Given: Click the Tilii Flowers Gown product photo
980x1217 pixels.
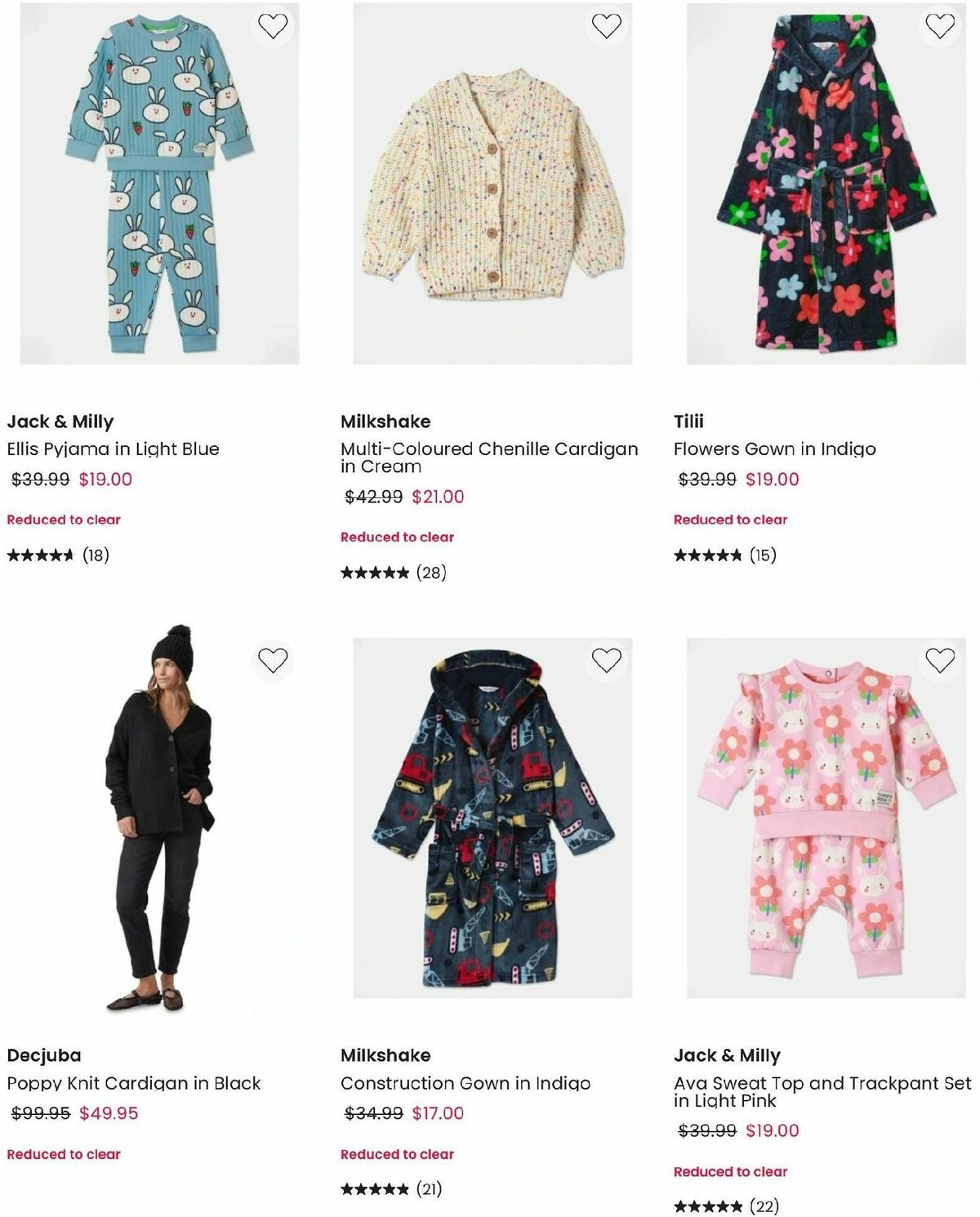Looking at the screenshot, I should click(x=825, y=188).
